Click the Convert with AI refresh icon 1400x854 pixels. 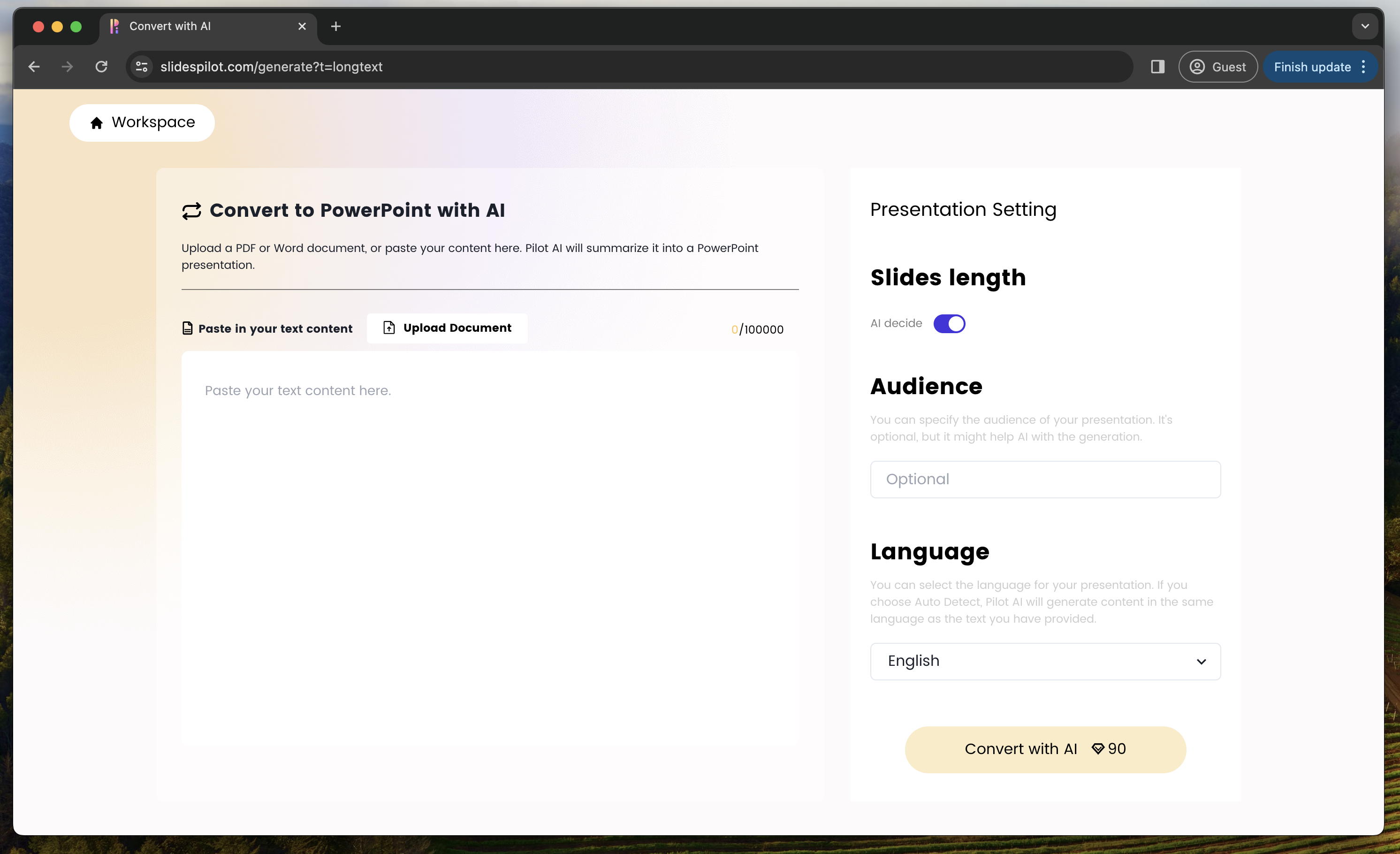pos(192,210)
